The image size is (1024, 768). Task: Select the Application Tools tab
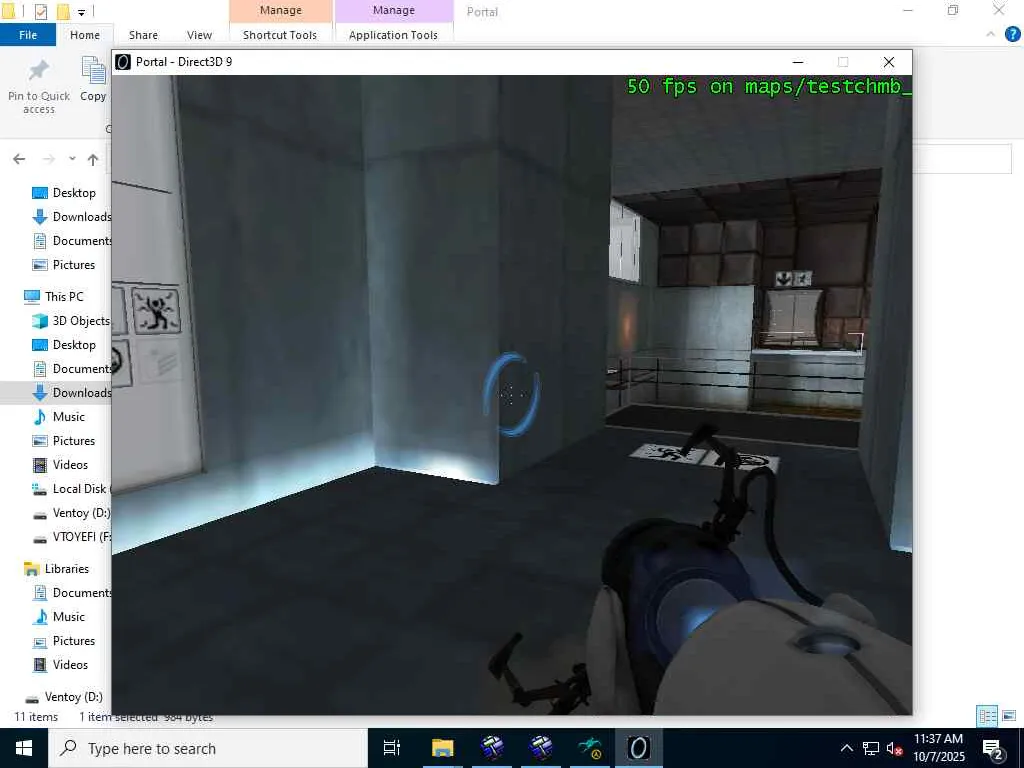pyautogui.click(x=393, y=35)
